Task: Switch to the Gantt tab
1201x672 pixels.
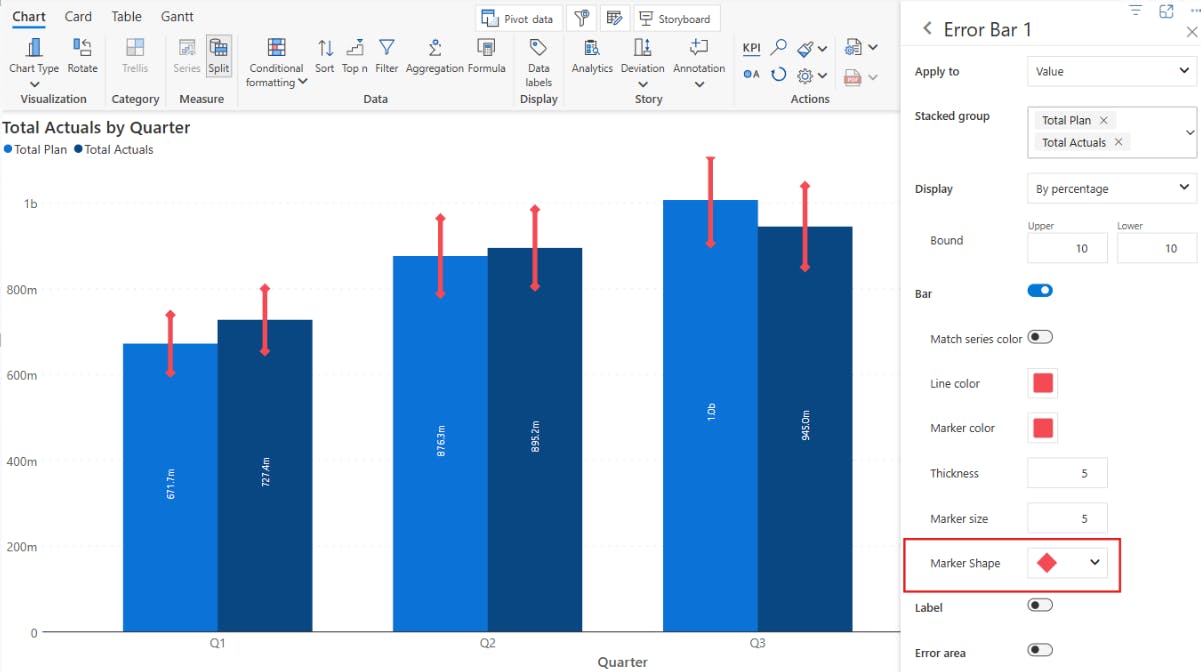Action: 177,17
